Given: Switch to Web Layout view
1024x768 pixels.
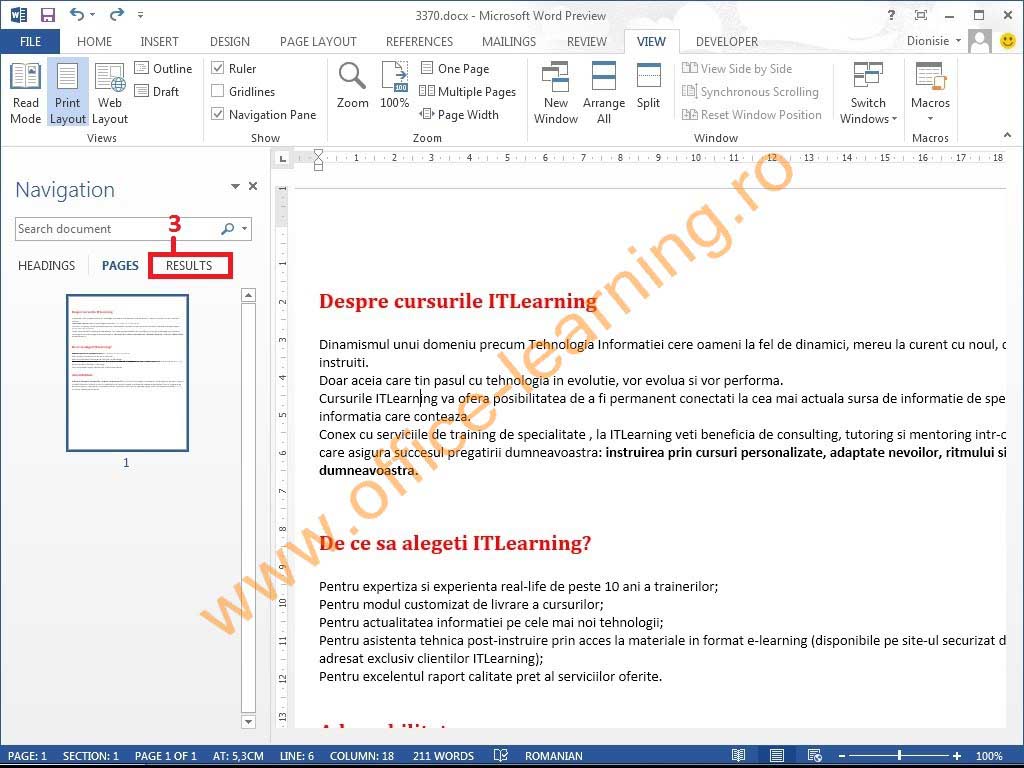Looking at the screenshot, I should [110, 93].
